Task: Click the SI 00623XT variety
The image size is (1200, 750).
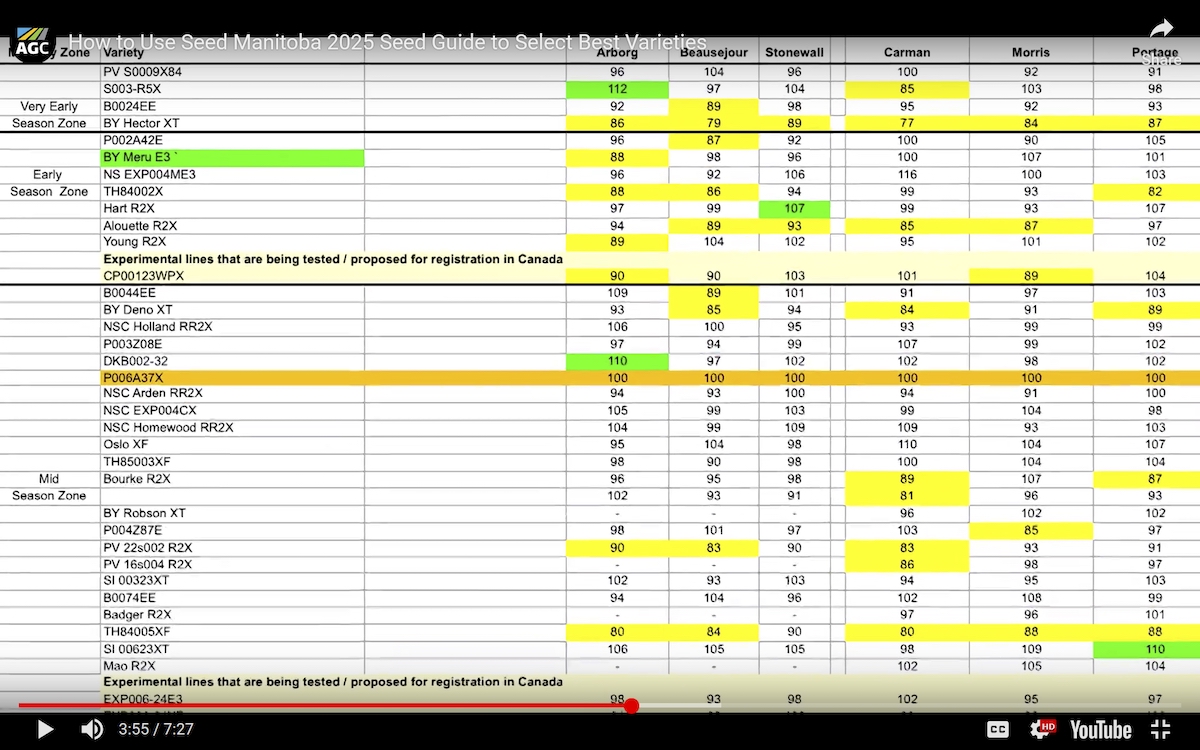Action: point(137,648)
